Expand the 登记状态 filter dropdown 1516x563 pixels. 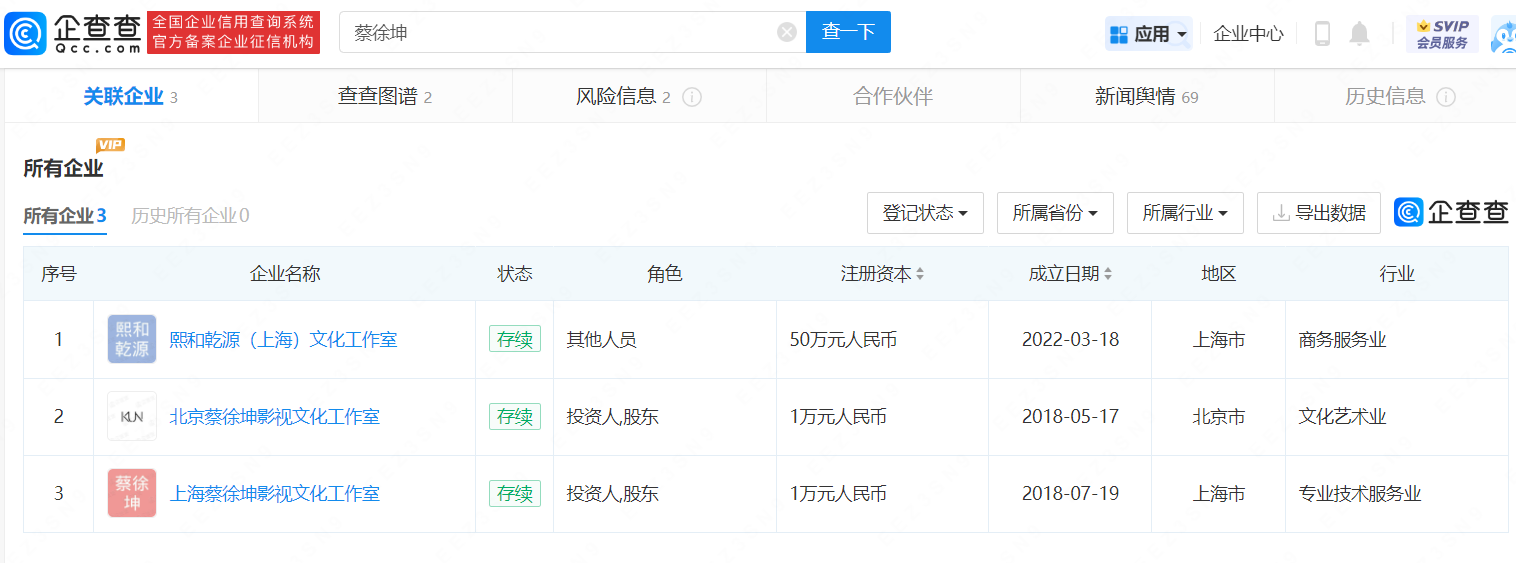(x=925, y=213)
